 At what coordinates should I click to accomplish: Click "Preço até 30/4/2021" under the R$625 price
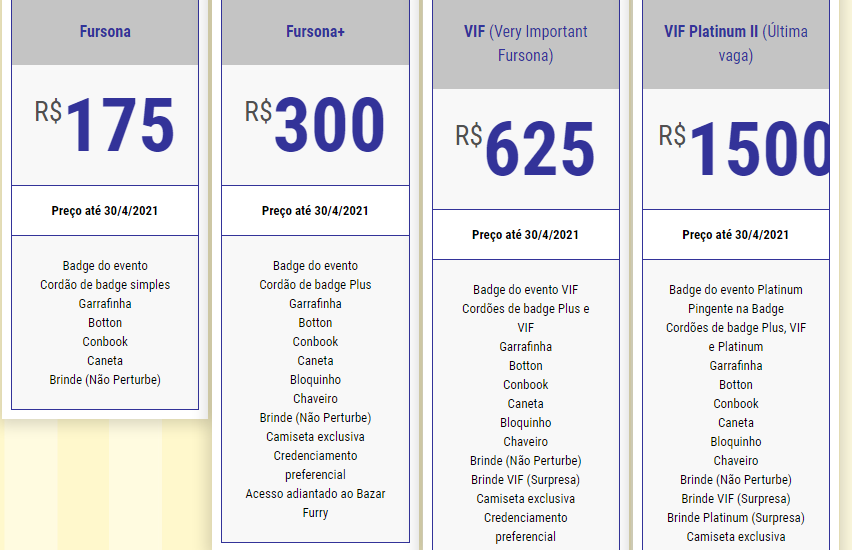click(x=526, y=235)
